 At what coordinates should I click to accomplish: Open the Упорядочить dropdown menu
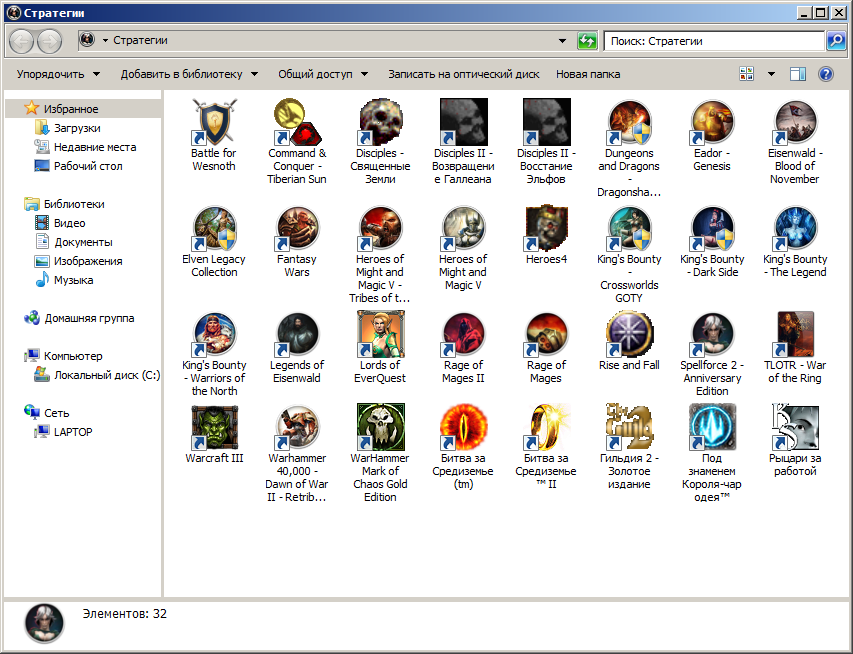click(58, 74)
